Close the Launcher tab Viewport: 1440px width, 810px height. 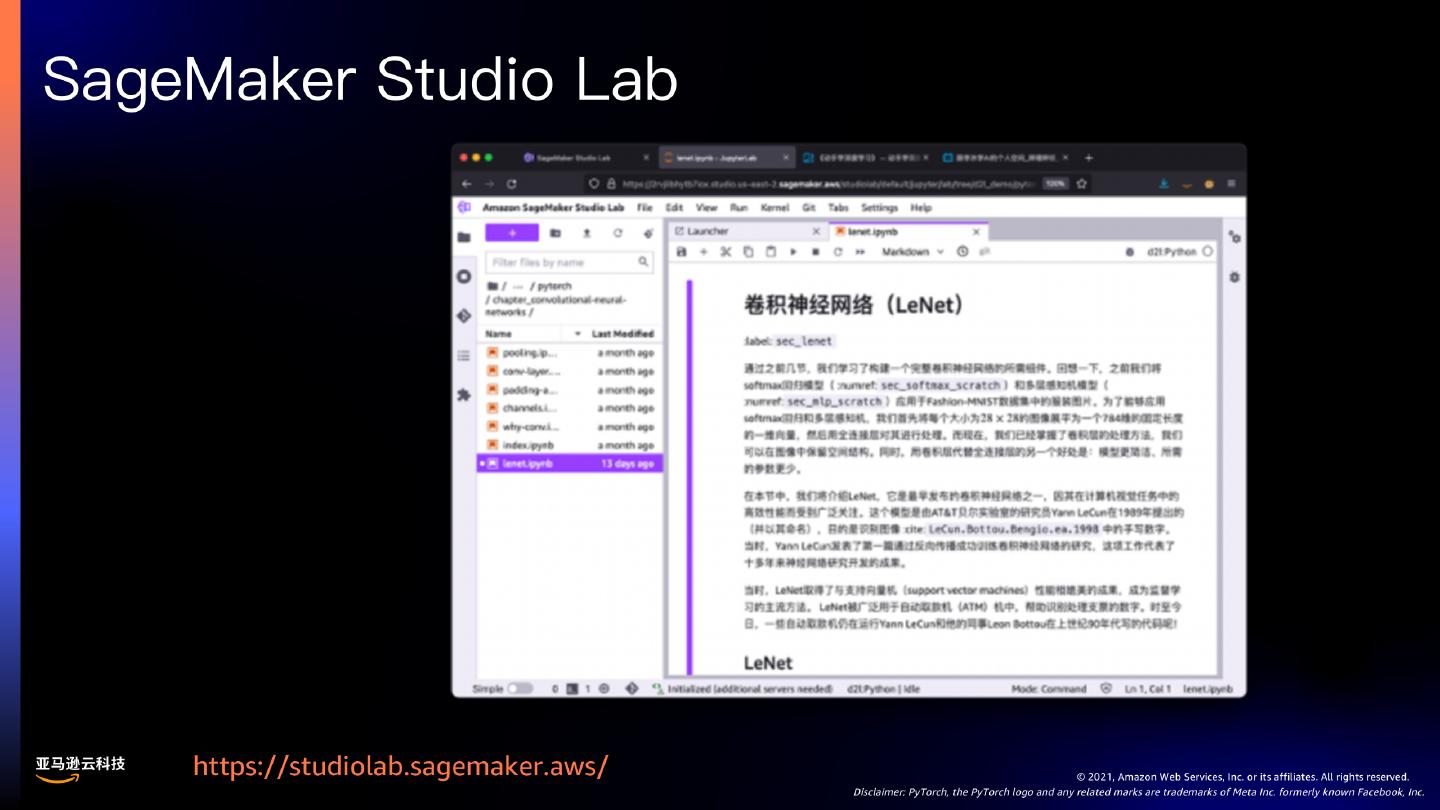tap(816, 232)
